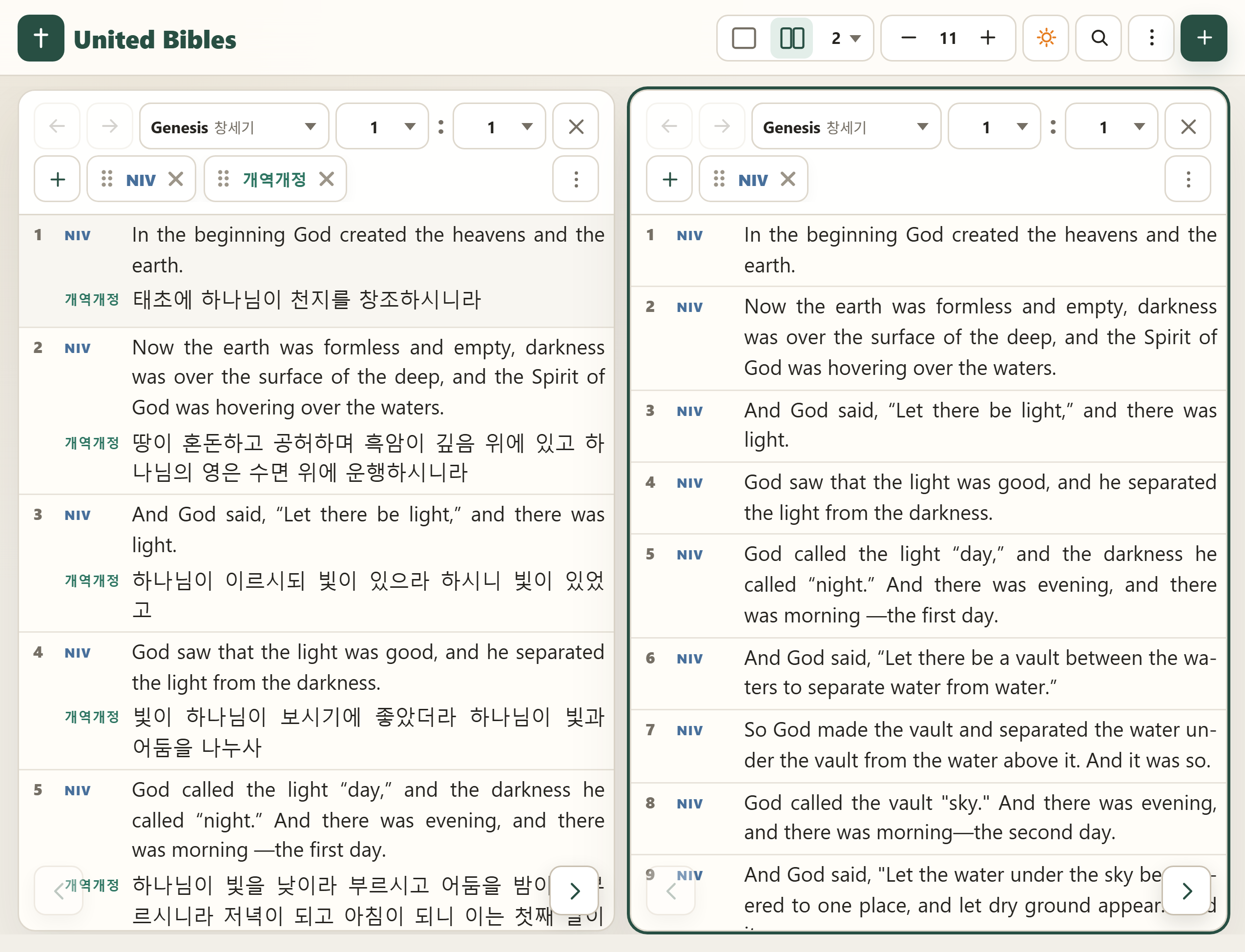Click the United Bibles title
This screenshot has width=1245, height=952.
click(x=155, y=39)
